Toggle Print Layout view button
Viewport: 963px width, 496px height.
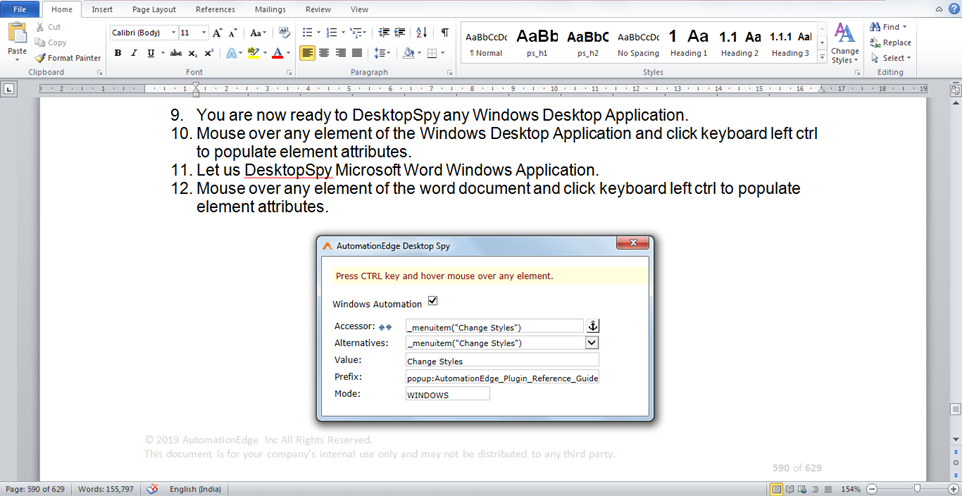(x=777, y=489)
